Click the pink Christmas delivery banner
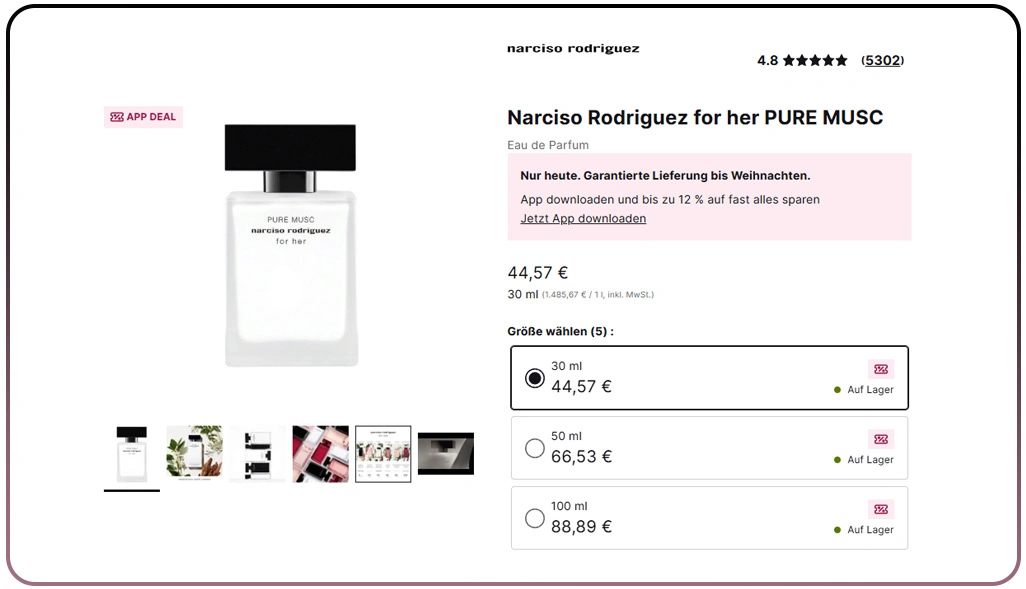Viewport: 1026px width, 589px height. point(709,196)
